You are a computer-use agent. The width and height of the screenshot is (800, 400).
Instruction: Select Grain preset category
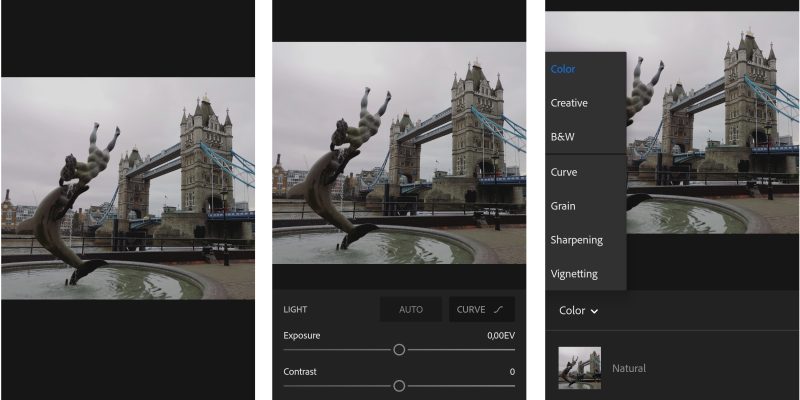[563, 206]
